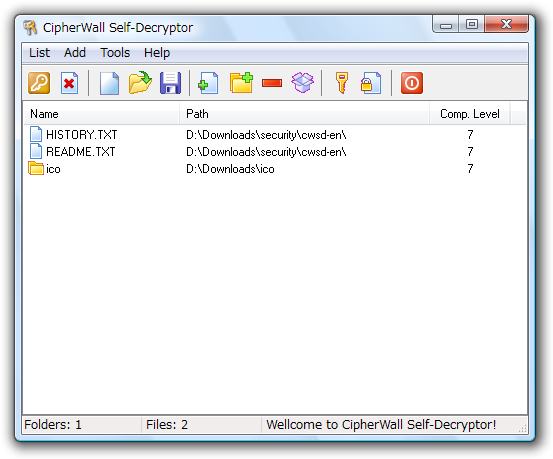Viewport: 553px width, 459px height.
Task: Sort by the Comp. Level column header
Action: click(x=469, y=114)
